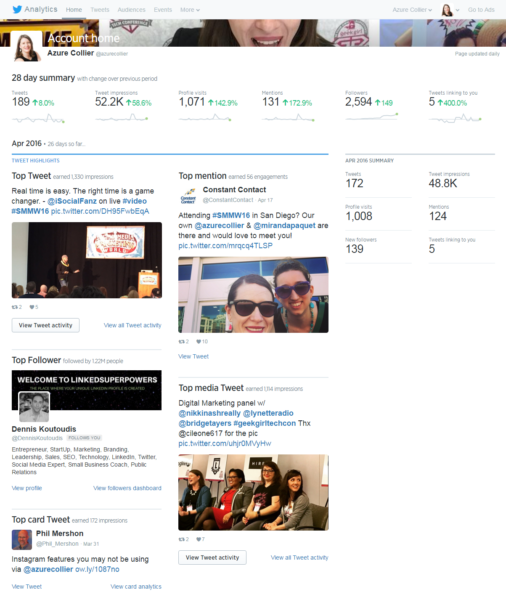506x600 pixels.
Task: Click the Tweet impressions sparkline chart
Action: (122, 118)
